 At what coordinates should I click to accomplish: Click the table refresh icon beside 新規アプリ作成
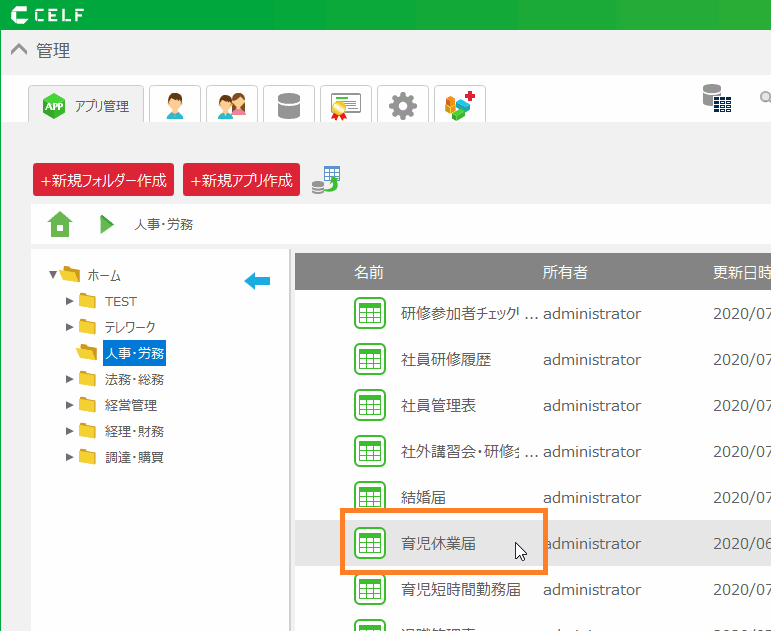coord(326,180)
